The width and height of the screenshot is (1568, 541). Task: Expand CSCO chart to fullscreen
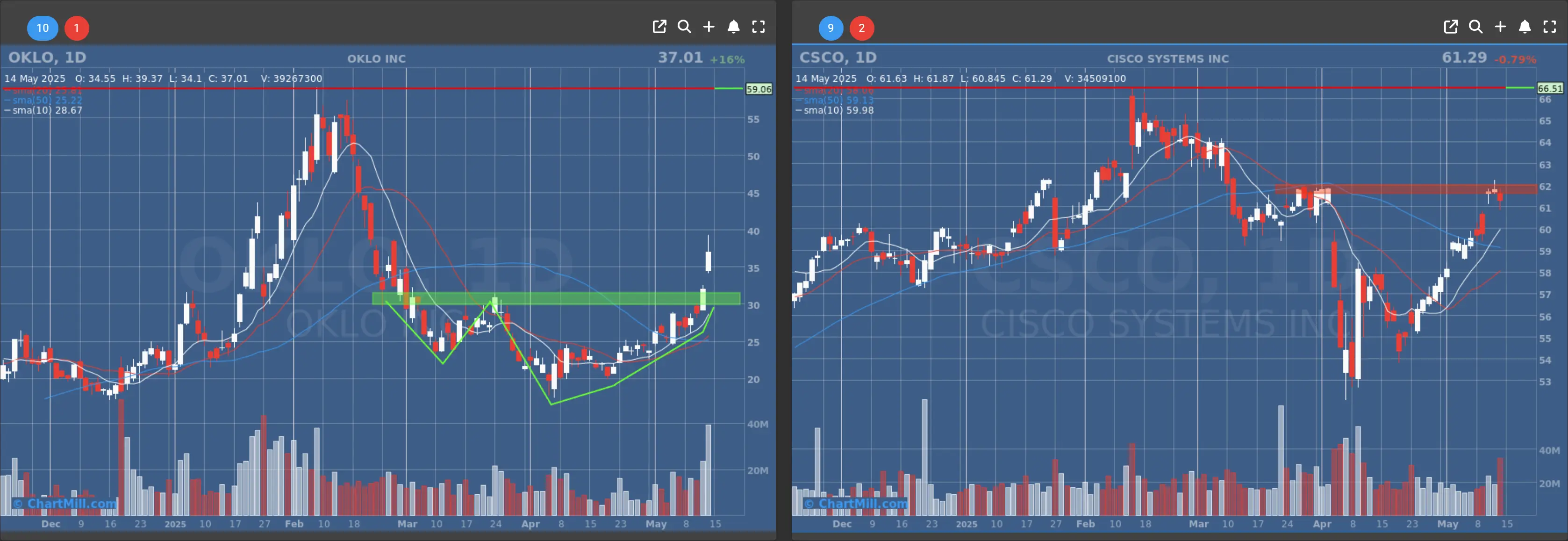tap(1550, 27)
